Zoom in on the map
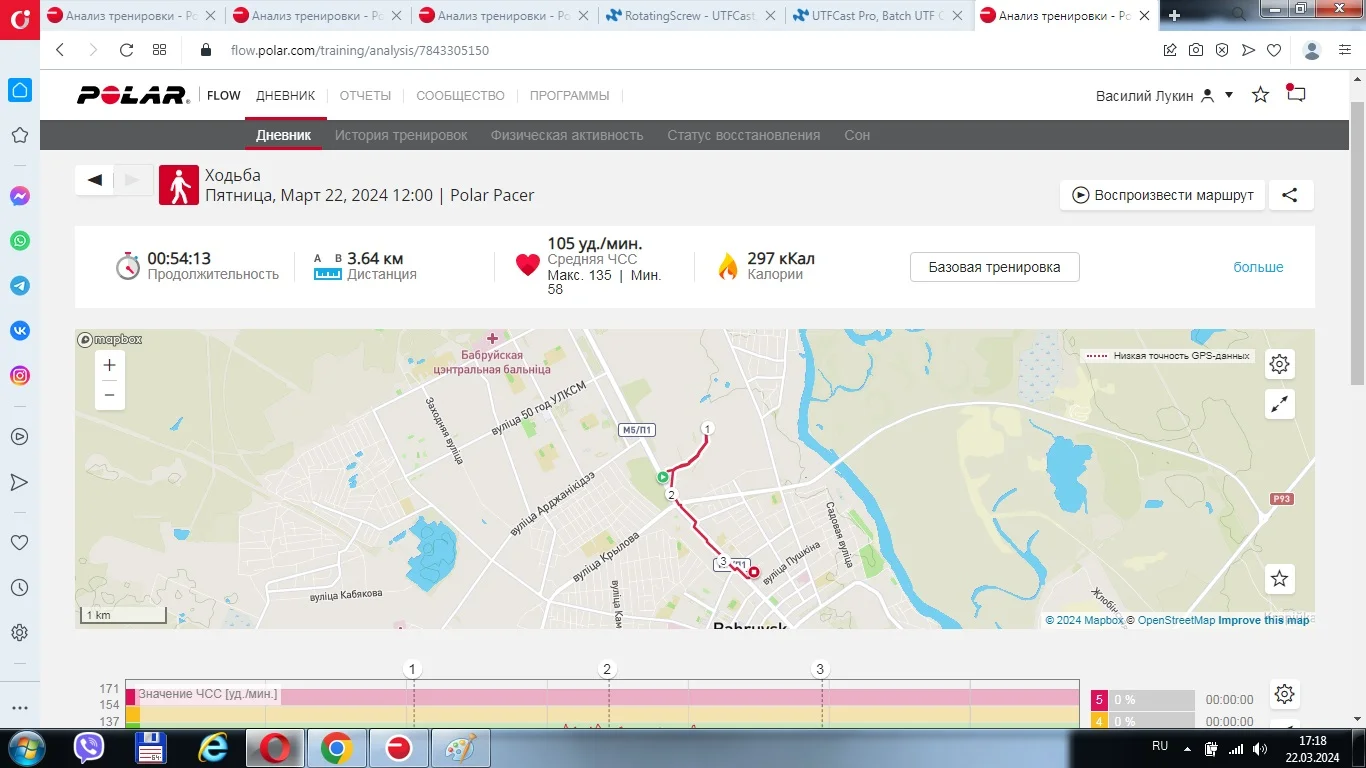Viewport: 1366px width, 768px height. [110, 365]
